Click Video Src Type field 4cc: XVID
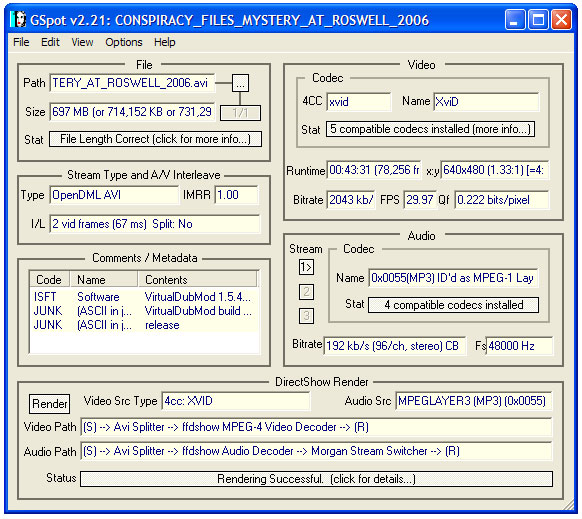582x519 pixels. point(236,401)
